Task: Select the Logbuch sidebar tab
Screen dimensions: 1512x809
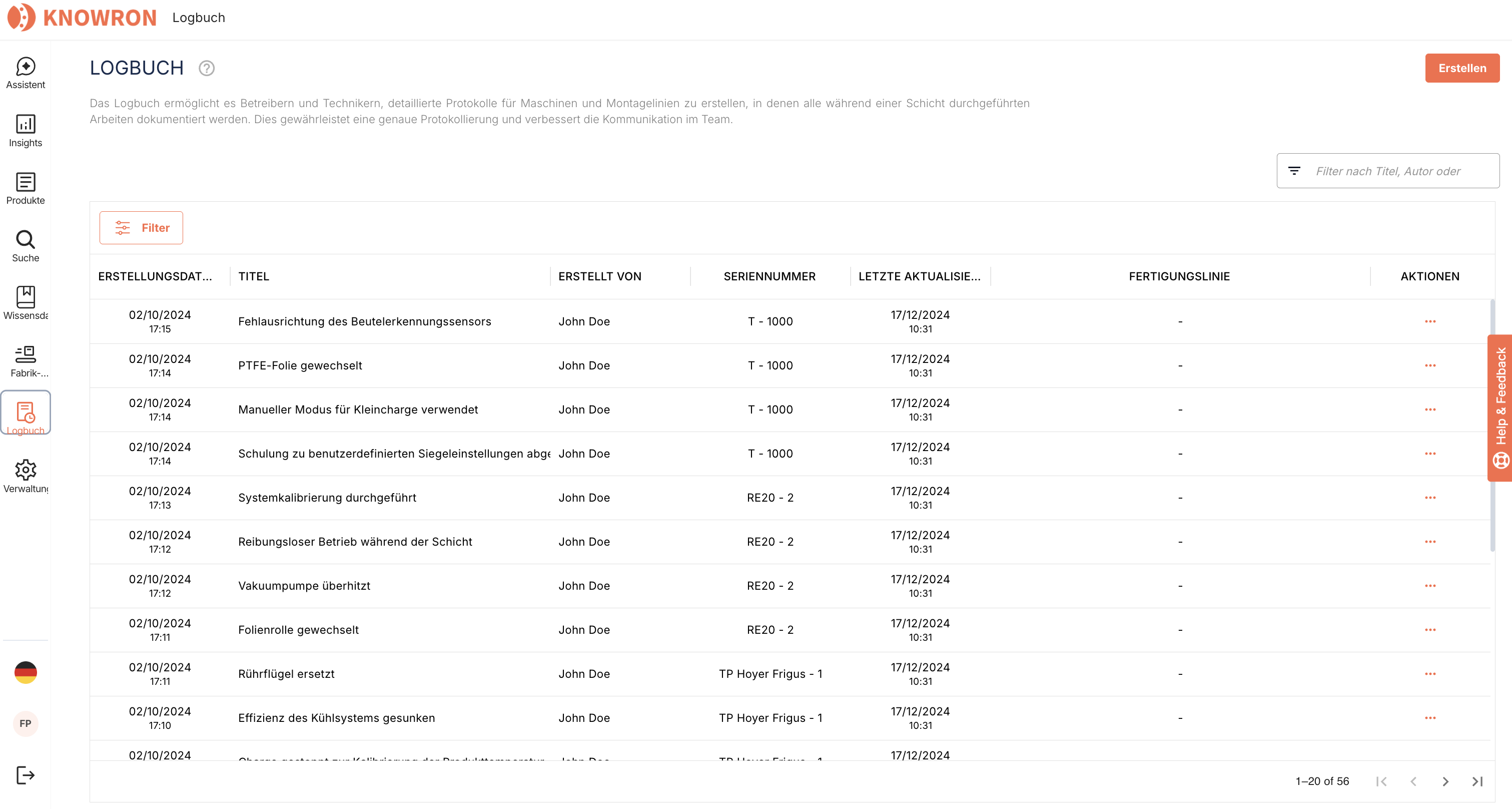Action: 25,413
